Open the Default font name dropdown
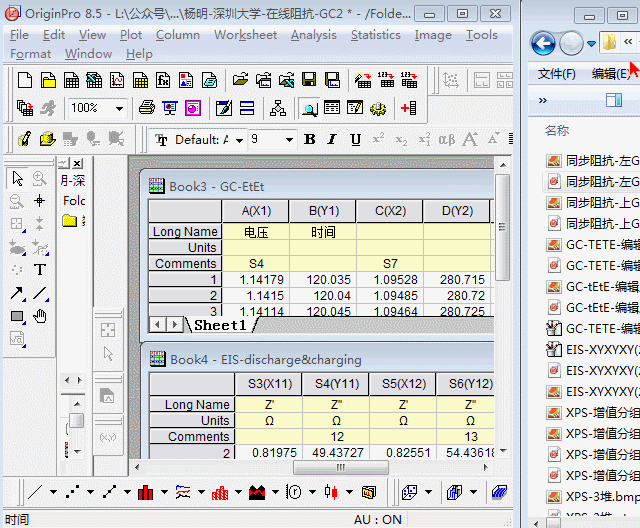This screenshot has height=528, width=640. click(x=237, y=140)
